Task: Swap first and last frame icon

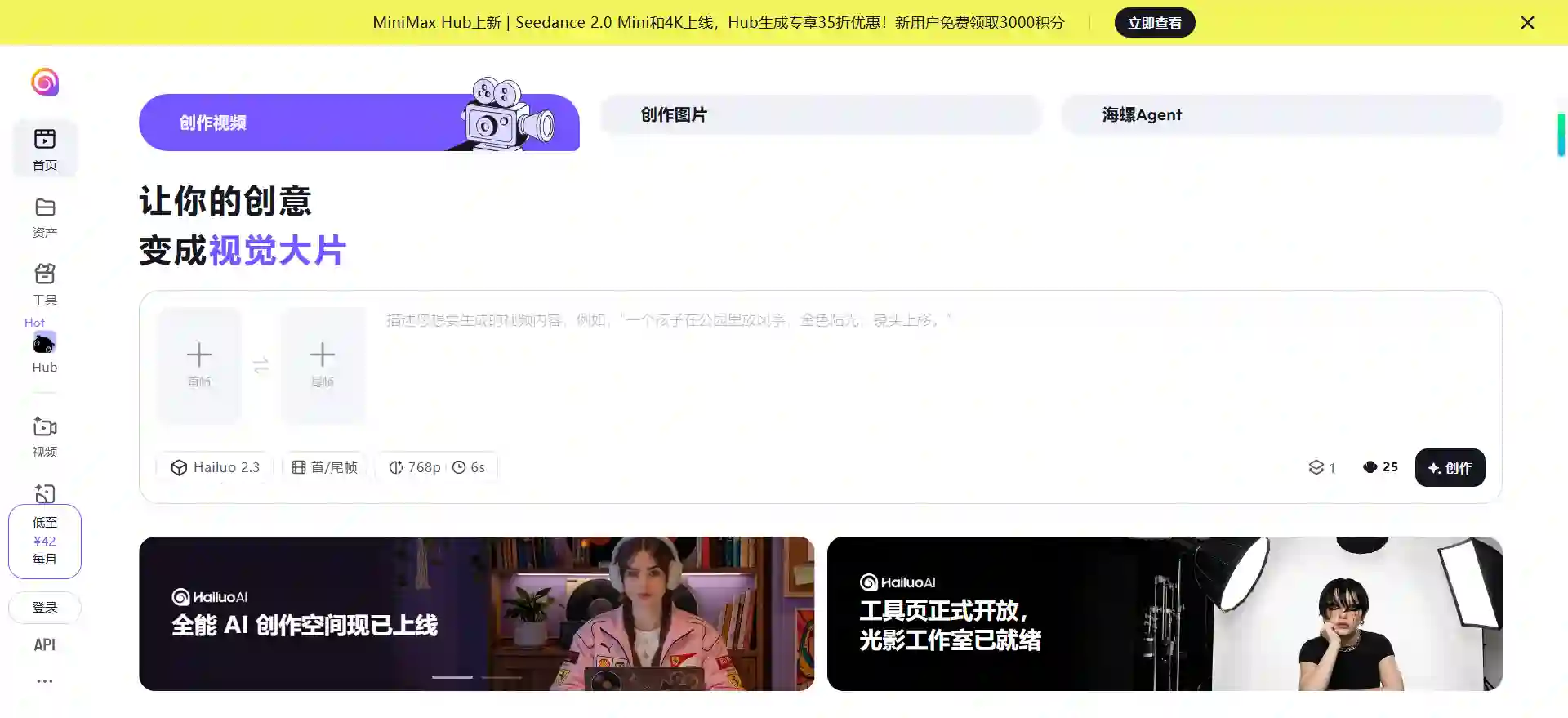Action: coord(261,365)
